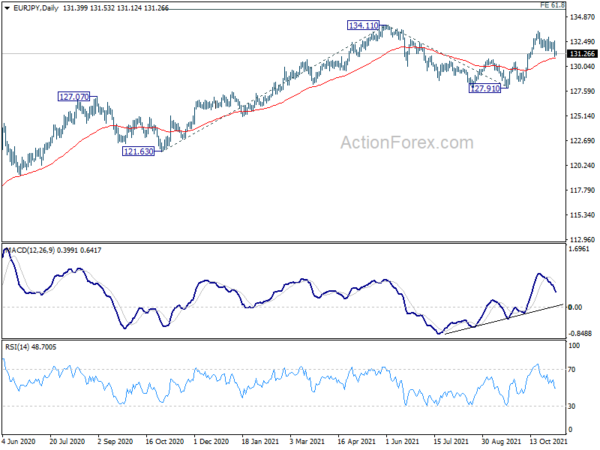
Task: Click the 121.630 price label
Action: (x=139, y=152)
